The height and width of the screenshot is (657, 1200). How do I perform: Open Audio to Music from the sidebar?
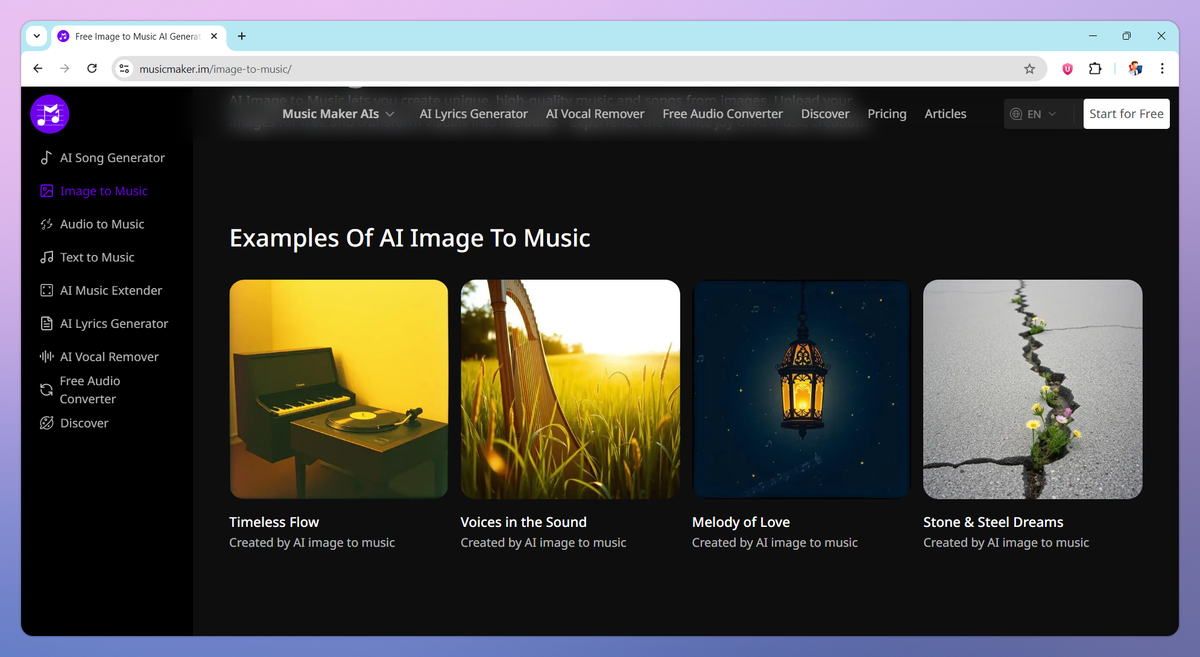[x=46, y=223]
